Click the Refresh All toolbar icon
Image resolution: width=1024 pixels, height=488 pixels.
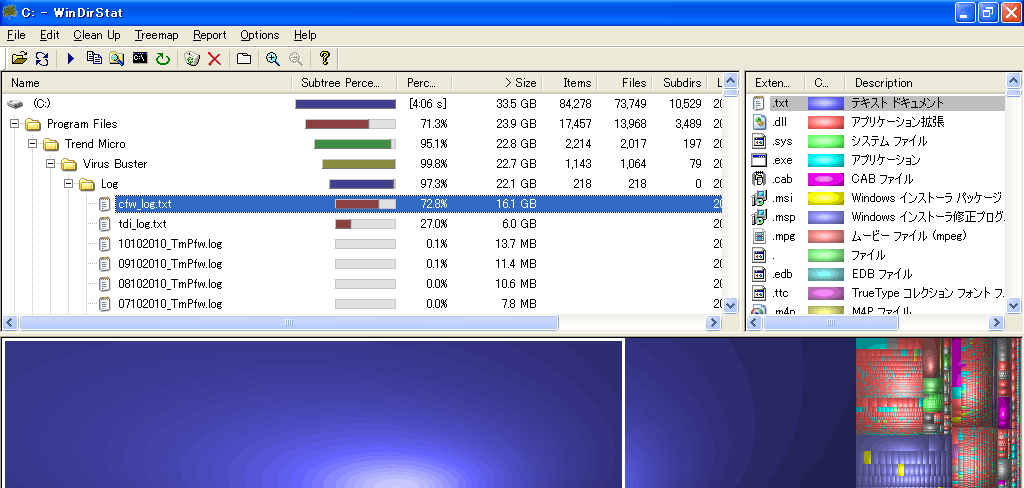42,59
